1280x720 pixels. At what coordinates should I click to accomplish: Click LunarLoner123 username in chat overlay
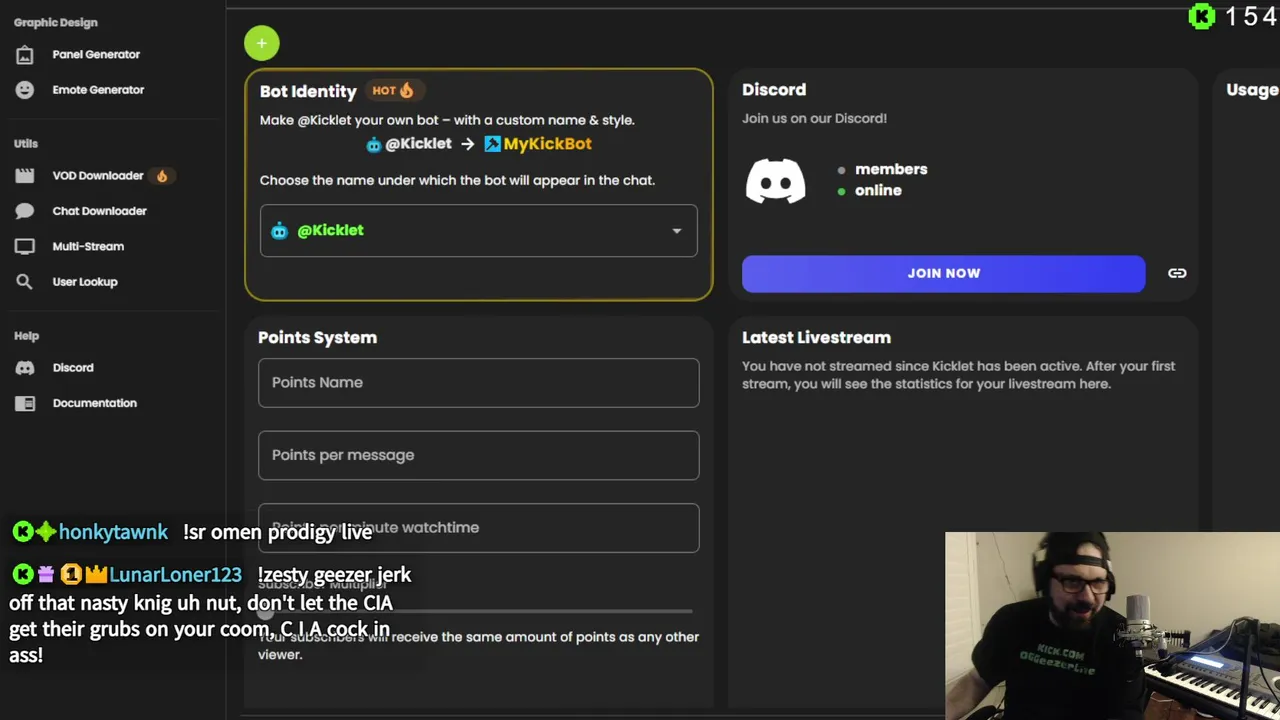pyautogui.click(x=175, y=575)
